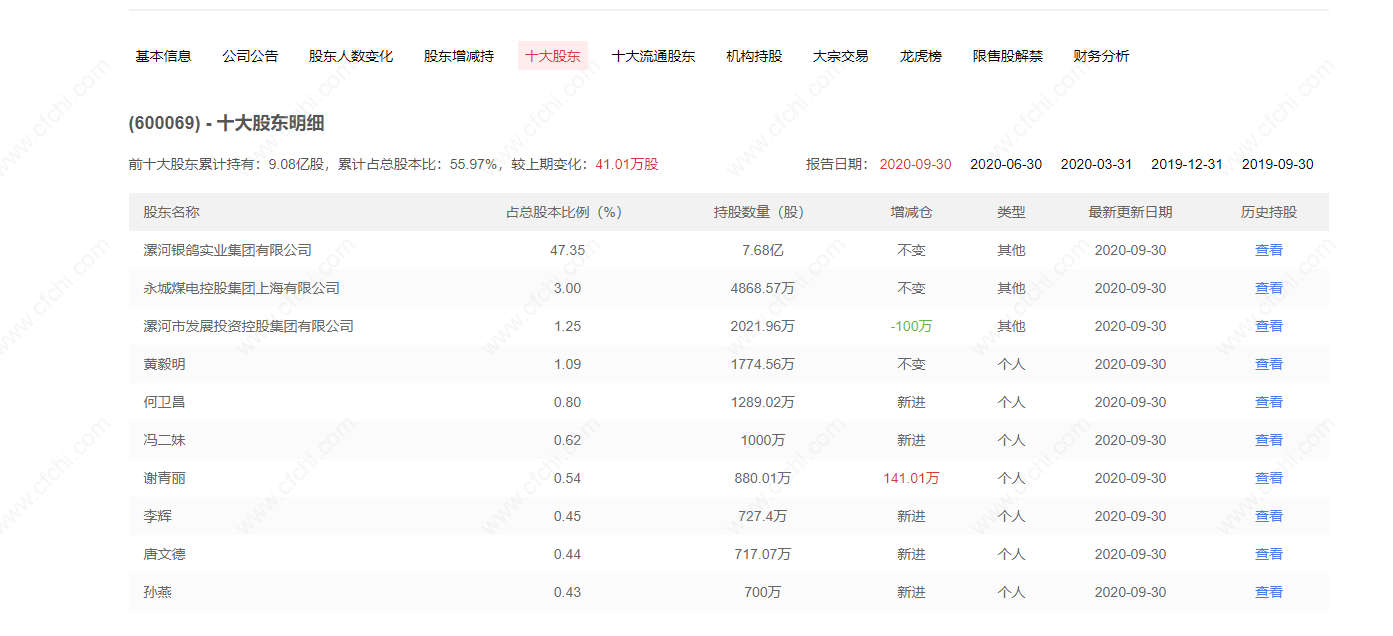
Task: View historical holdings of 孙燕
Action: 1269,592
